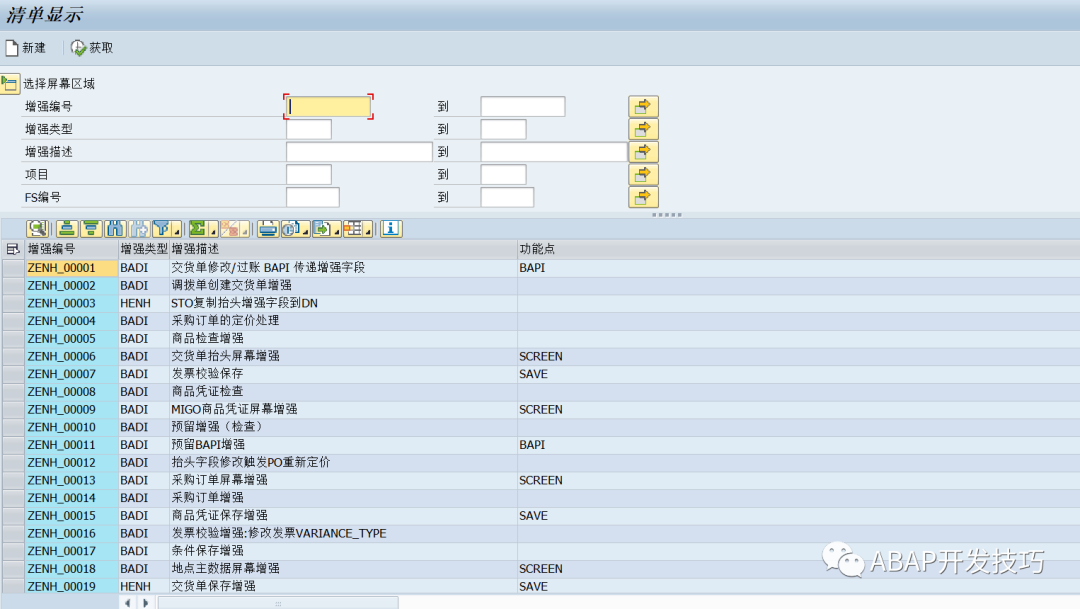Click the blue Information icon
The width and height of the screenshot is (1080, 609).
[x=391, y=229]
